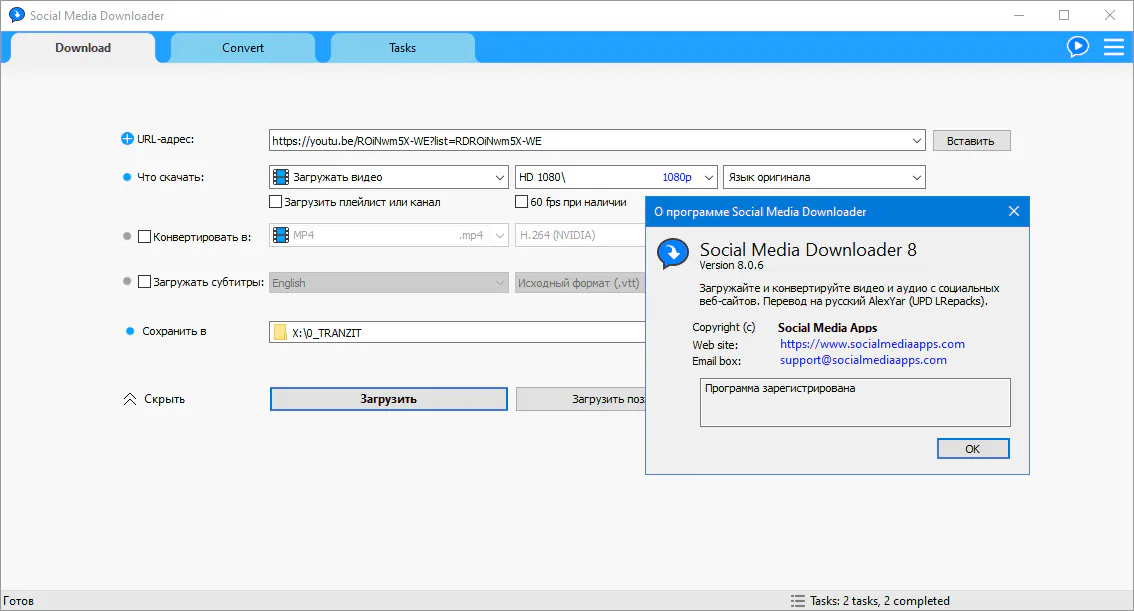1134x611 pixels.
Task: Click the play icon in top-right header
Action: point(1077,47)
